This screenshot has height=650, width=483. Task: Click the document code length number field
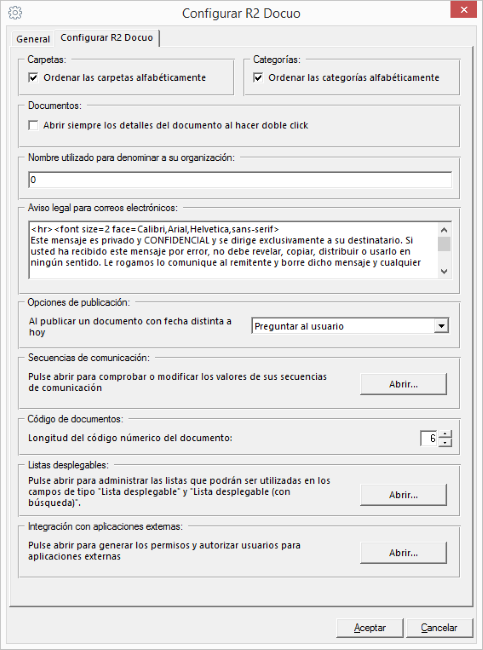click(x=429, y=438)
